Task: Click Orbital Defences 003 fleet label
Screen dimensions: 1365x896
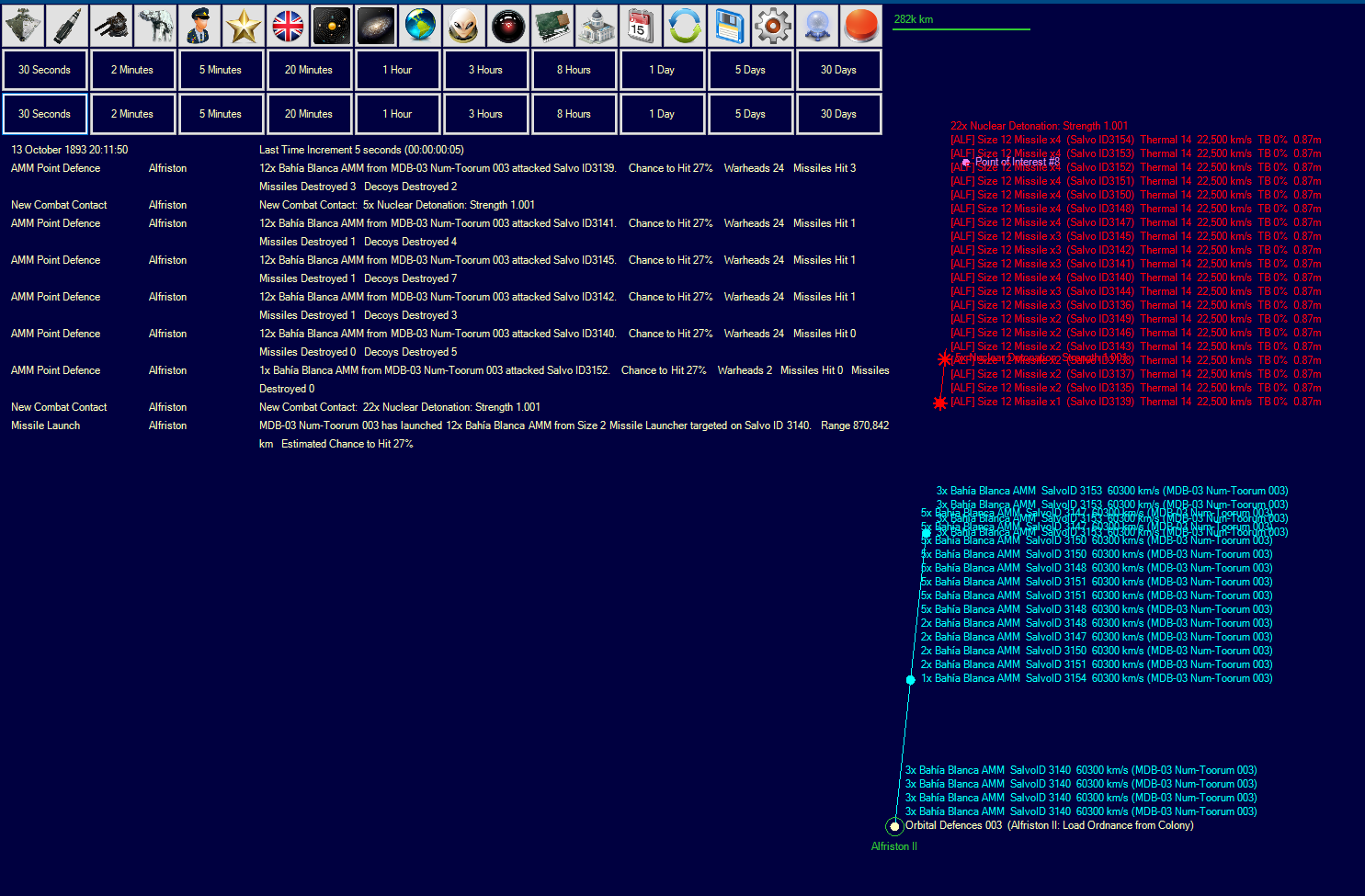Action: 1049,825
